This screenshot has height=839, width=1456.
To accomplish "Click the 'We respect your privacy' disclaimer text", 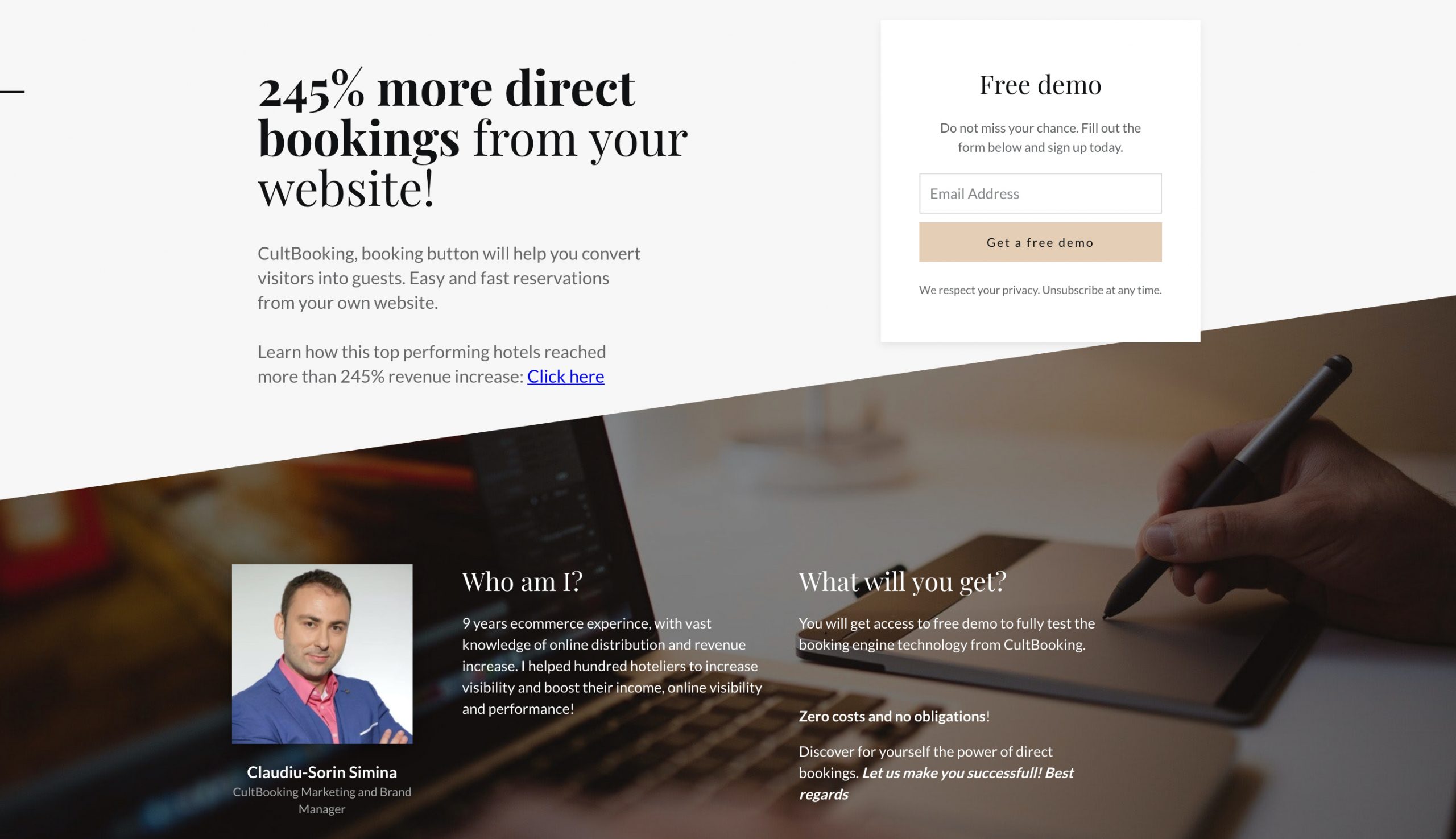I will (1040, 289).
